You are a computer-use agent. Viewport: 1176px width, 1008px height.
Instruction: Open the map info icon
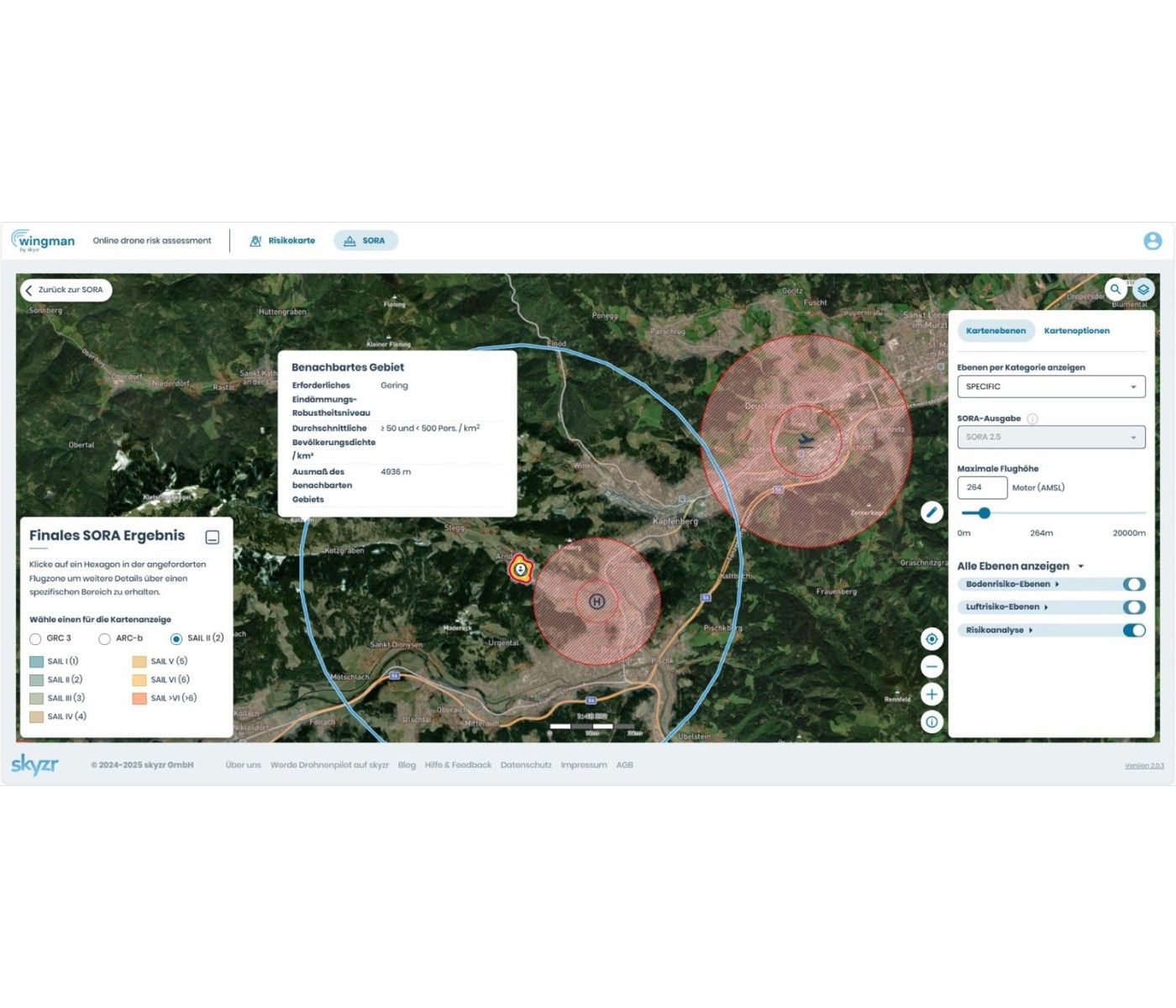click(932, 722)
